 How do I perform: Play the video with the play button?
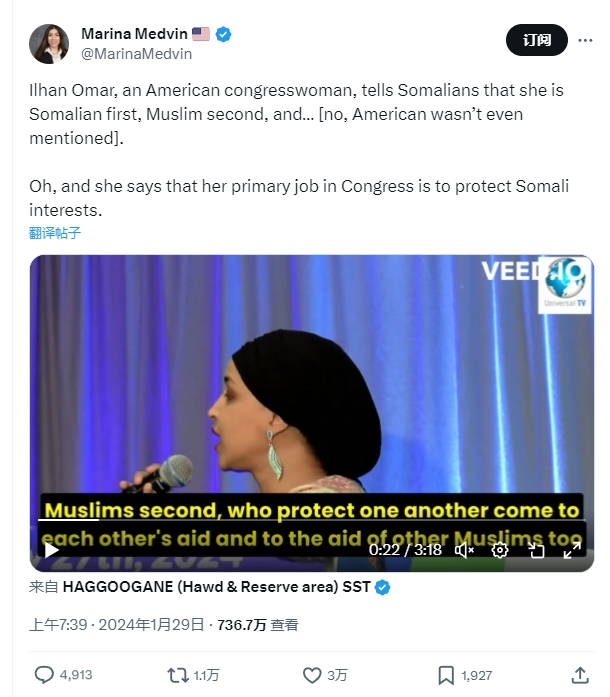[x=52, y=550]
